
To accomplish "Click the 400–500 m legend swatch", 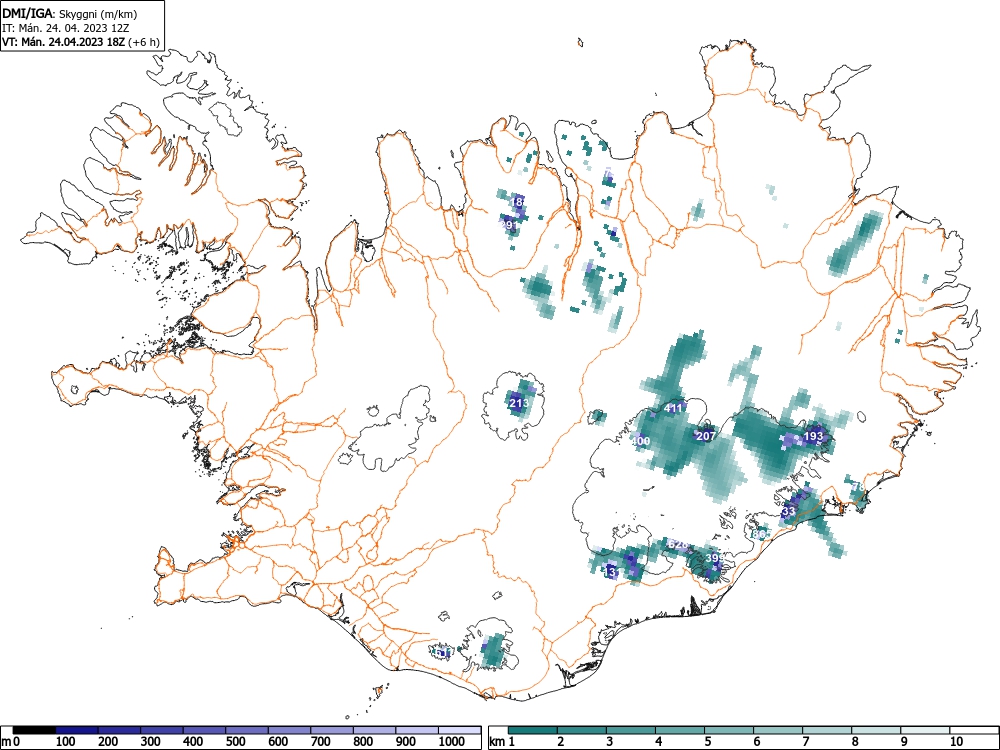I will tap(204, 730).
